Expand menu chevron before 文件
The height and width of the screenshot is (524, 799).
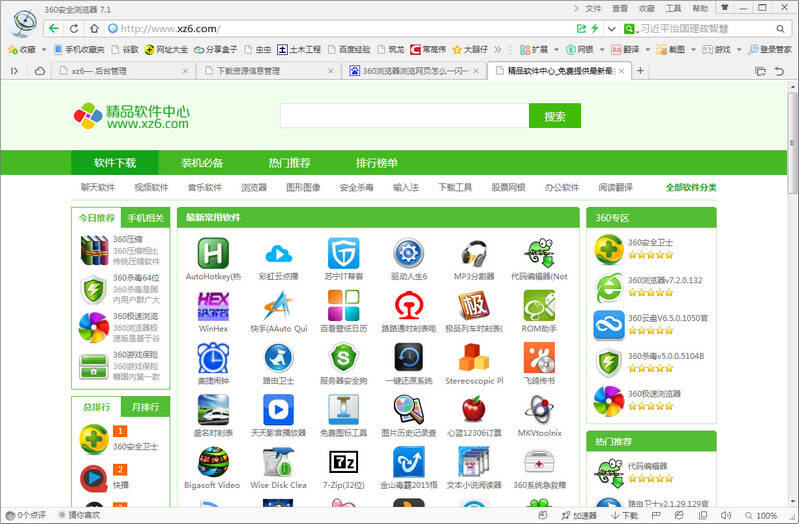(576, 9)
